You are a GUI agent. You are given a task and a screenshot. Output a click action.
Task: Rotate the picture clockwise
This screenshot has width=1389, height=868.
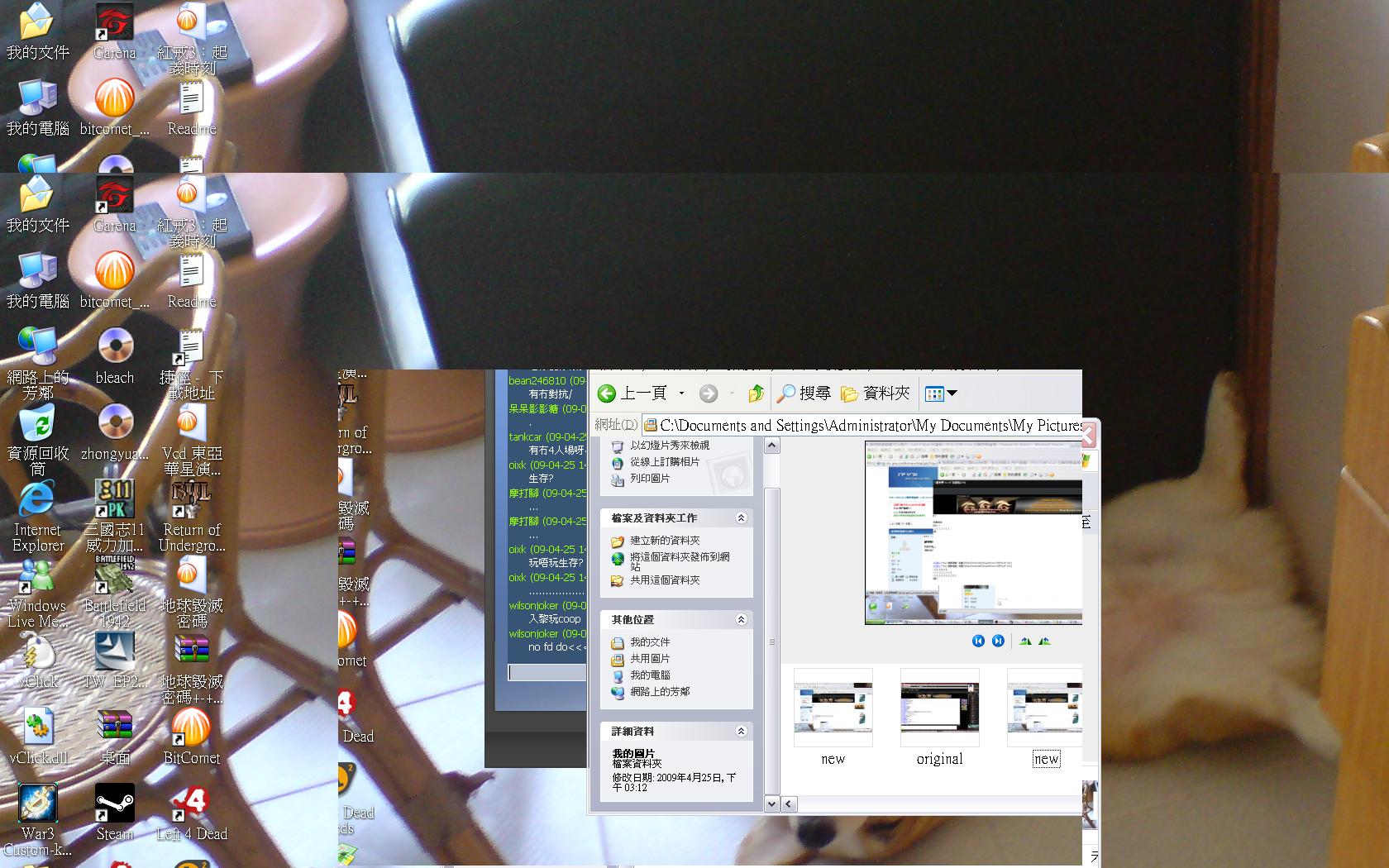1025,641
